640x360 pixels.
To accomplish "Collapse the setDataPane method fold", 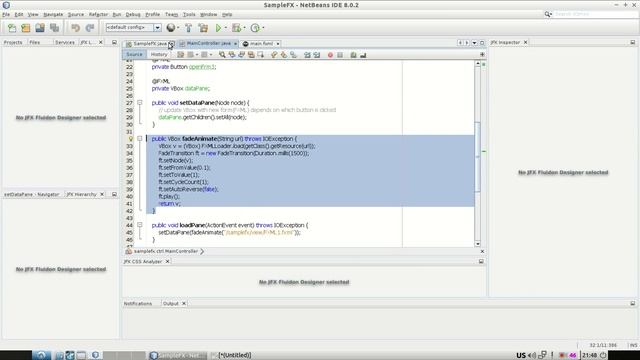I will coord(140,103).
